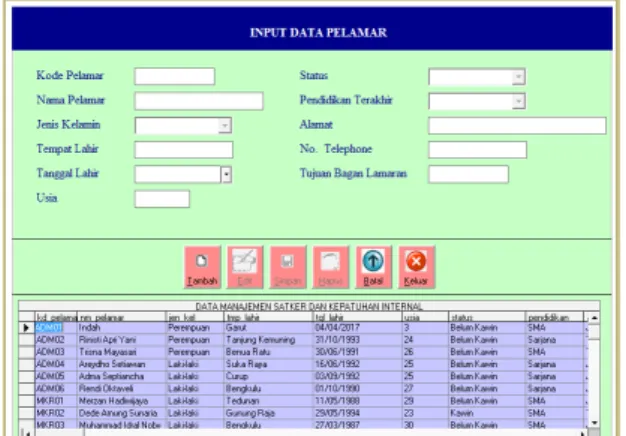Click the name cell Merzan Hadiwijaya
626x436 pixels.
pos(121,401)
